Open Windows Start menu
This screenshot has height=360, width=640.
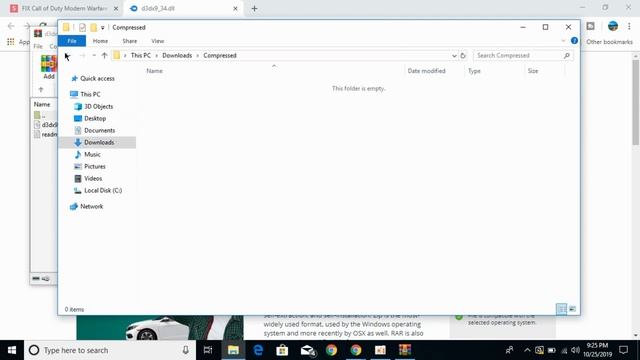tap(12, 350)
